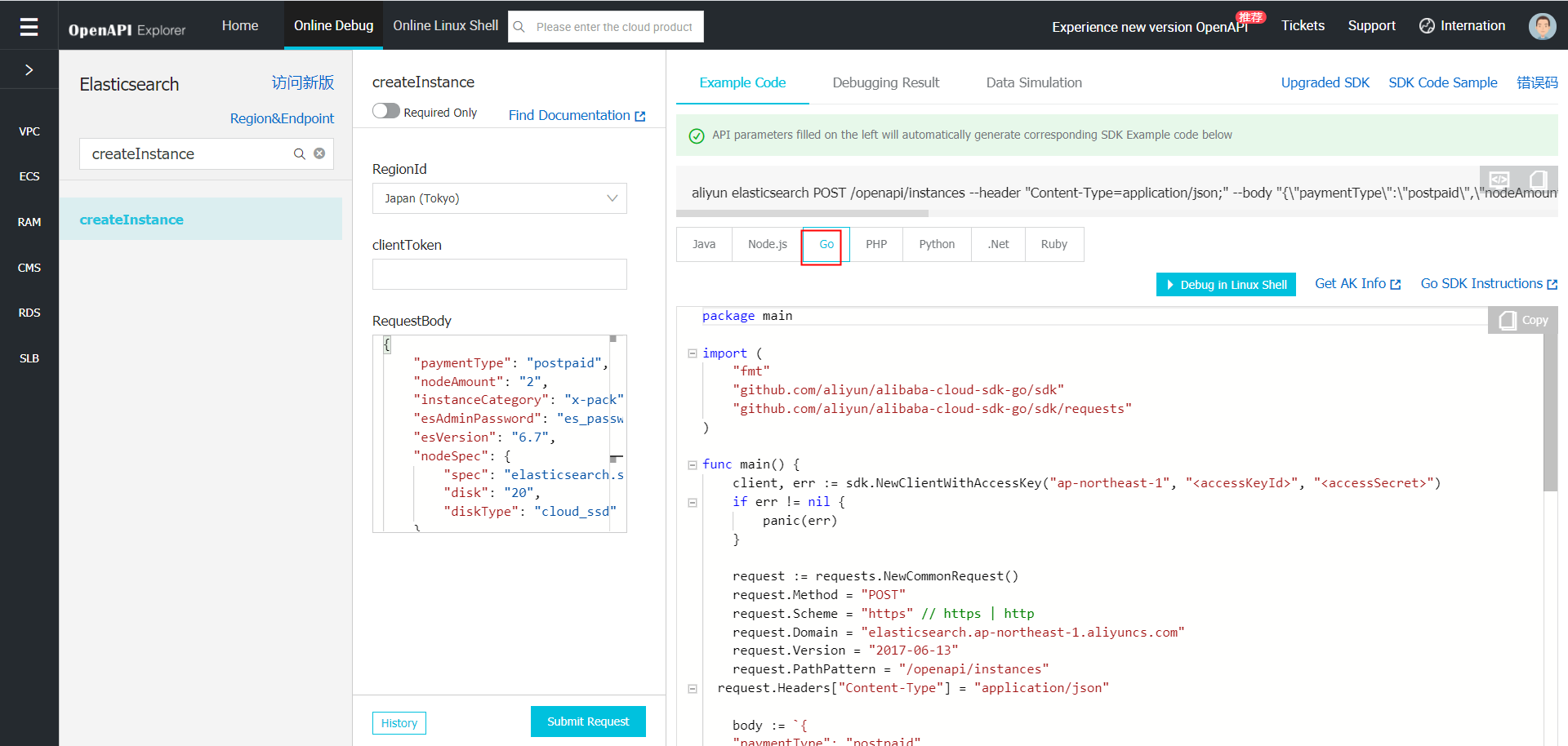
Task: Select the Example Code tab
Action: [x=742, y=82]
